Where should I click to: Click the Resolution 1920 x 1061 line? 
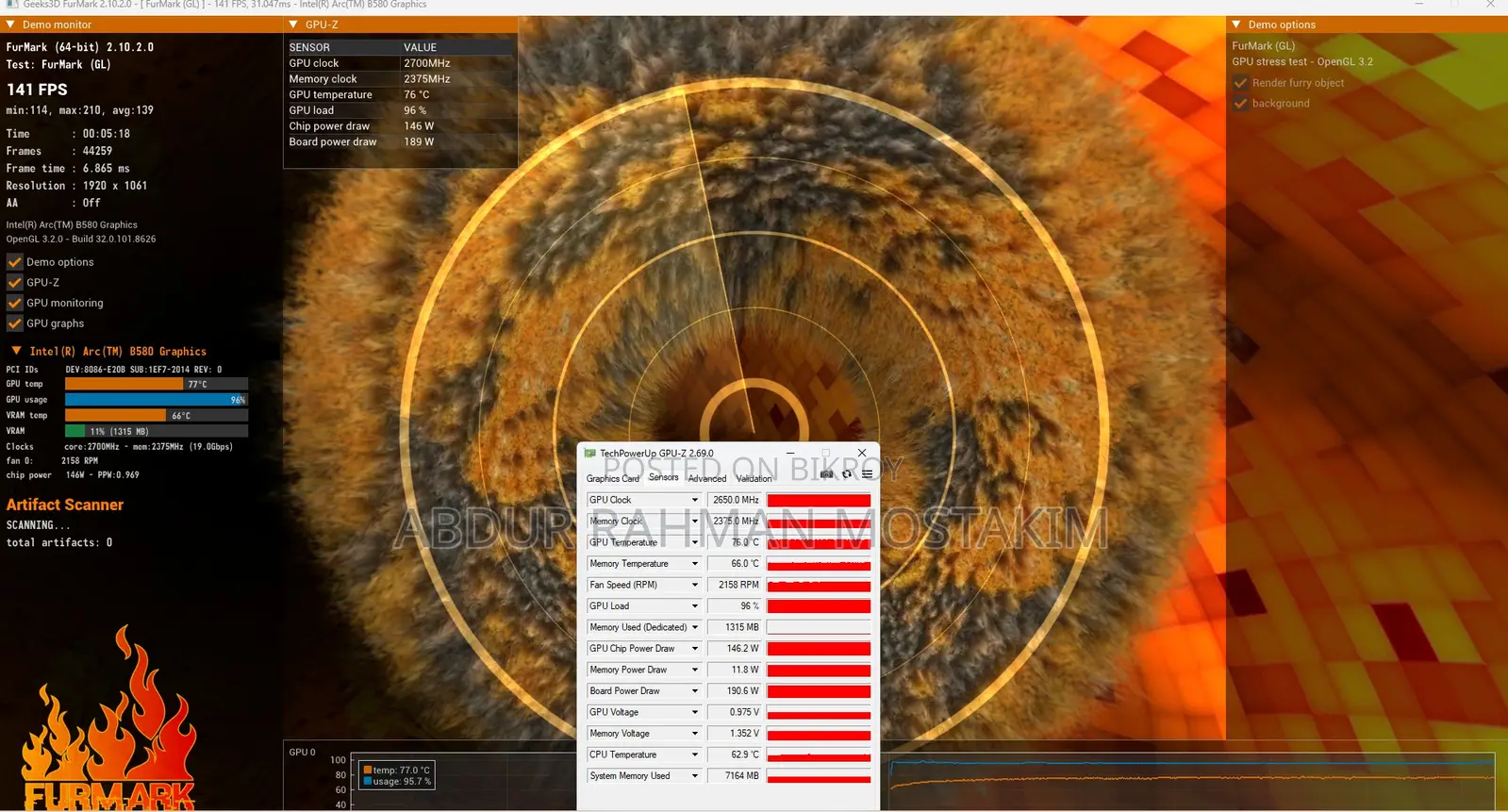[76, 186]
